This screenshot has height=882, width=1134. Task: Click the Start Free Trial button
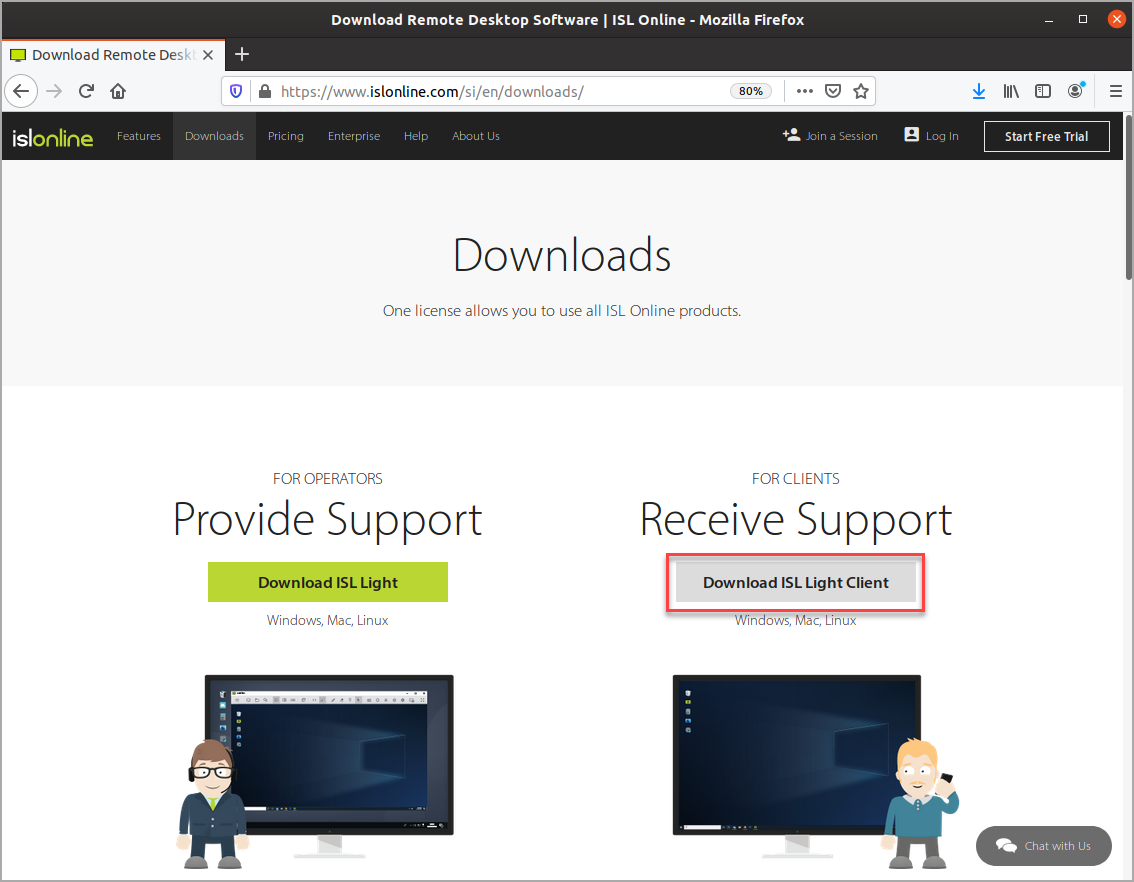(1046, 136)
